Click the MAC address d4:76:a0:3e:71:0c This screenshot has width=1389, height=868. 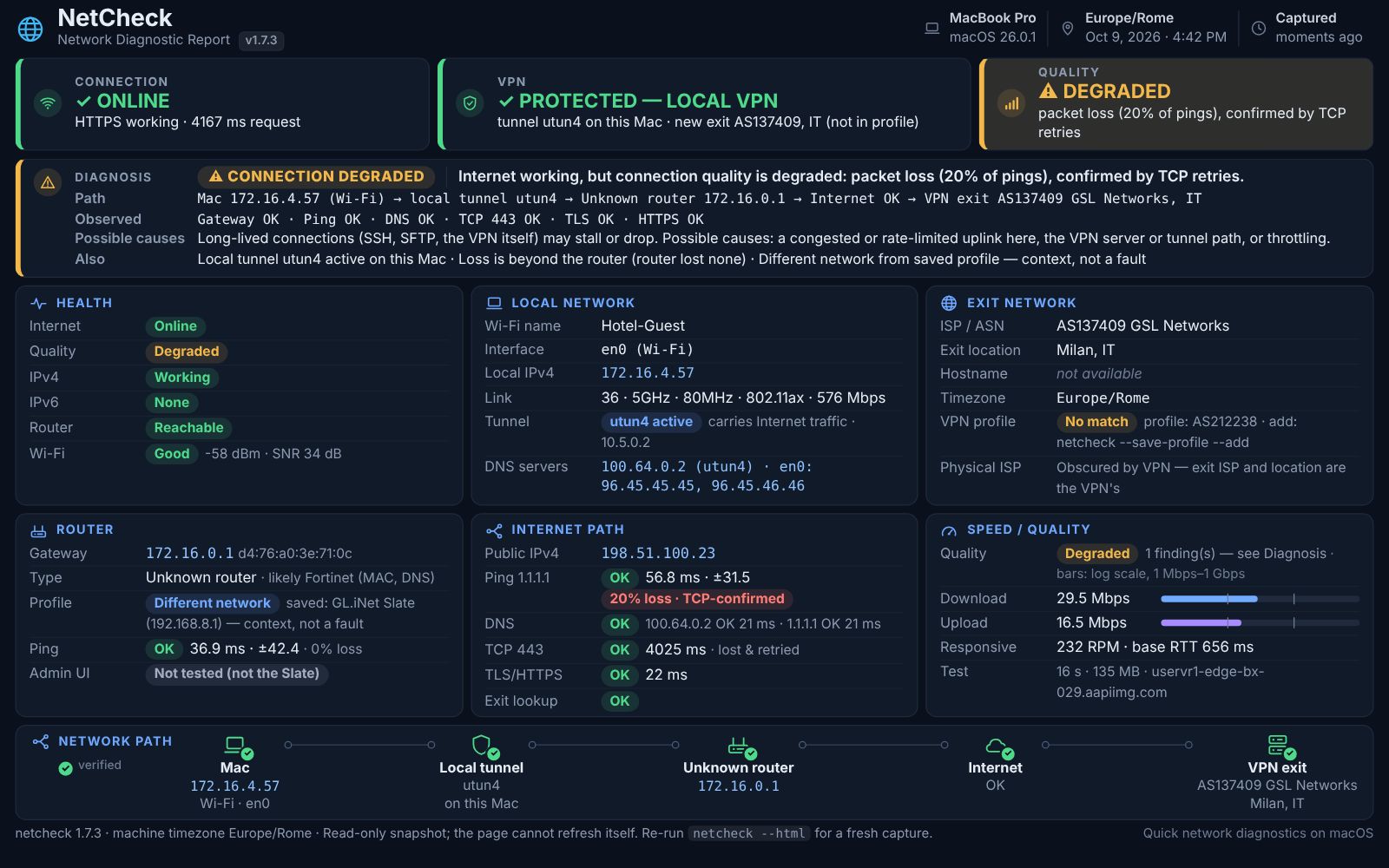click(x=295, y=554)
